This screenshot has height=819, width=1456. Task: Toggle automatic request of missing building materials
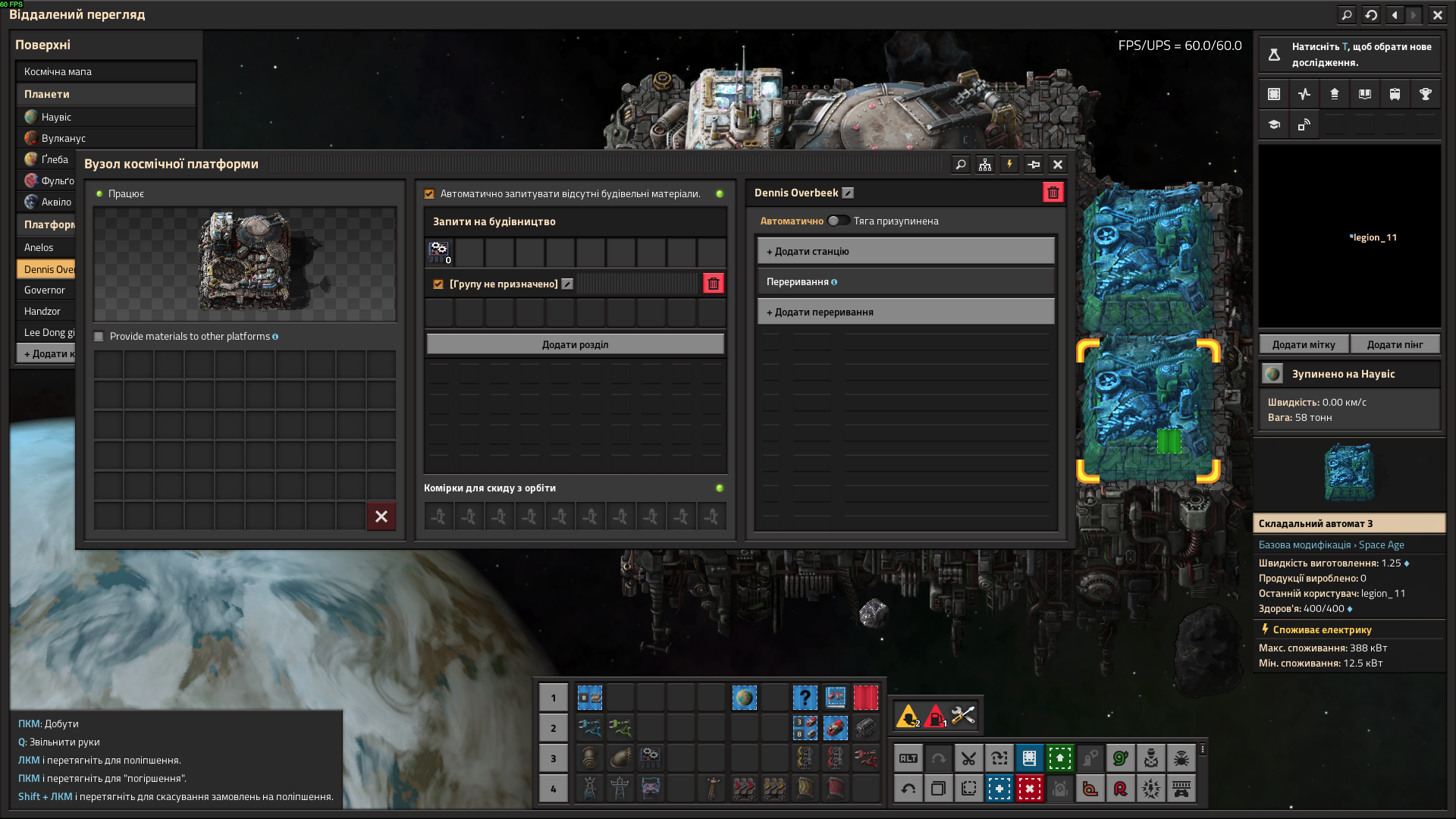[429, 194]
